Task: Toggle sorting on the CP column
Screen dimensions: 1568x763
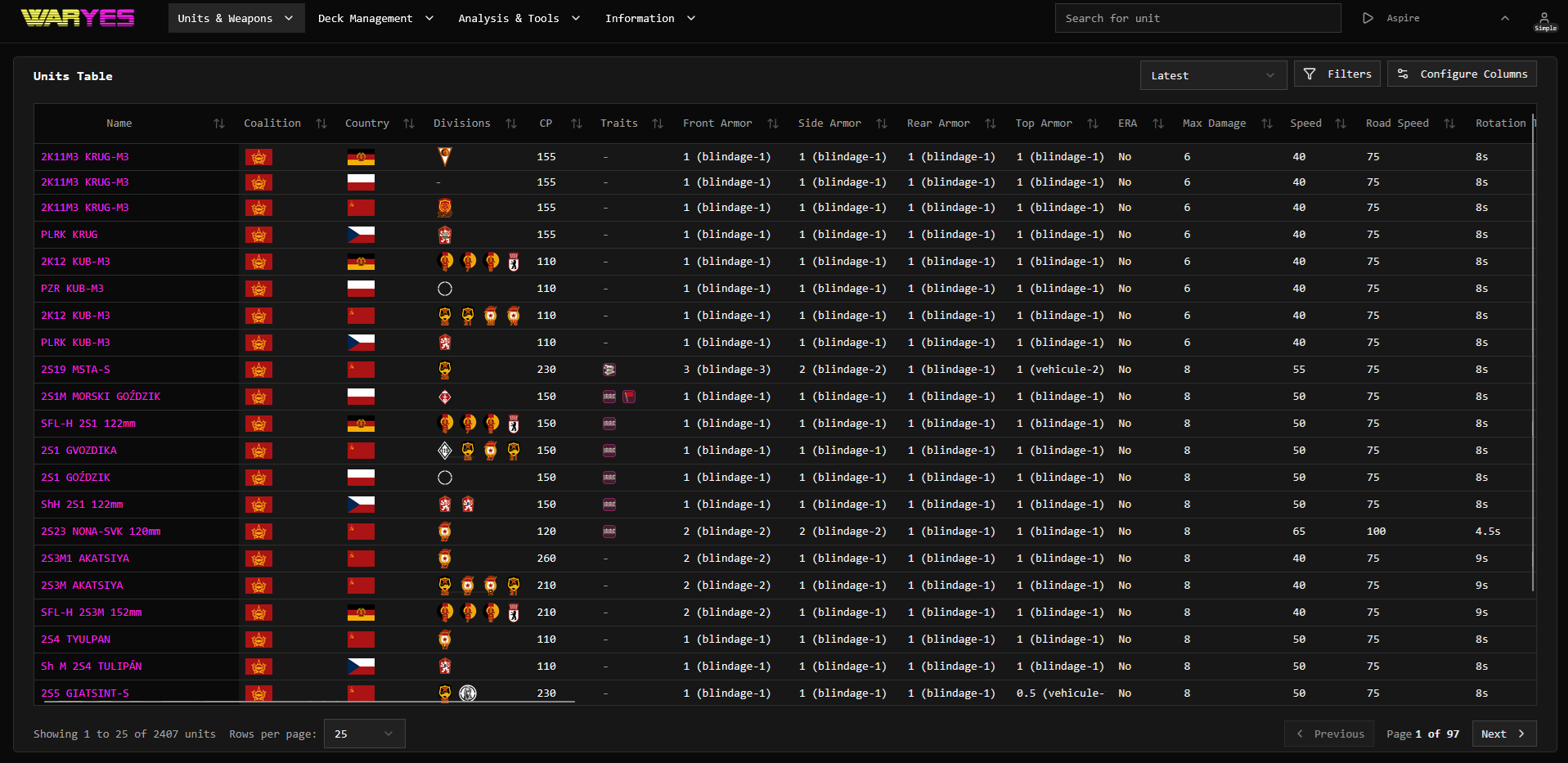Action: 577,123
